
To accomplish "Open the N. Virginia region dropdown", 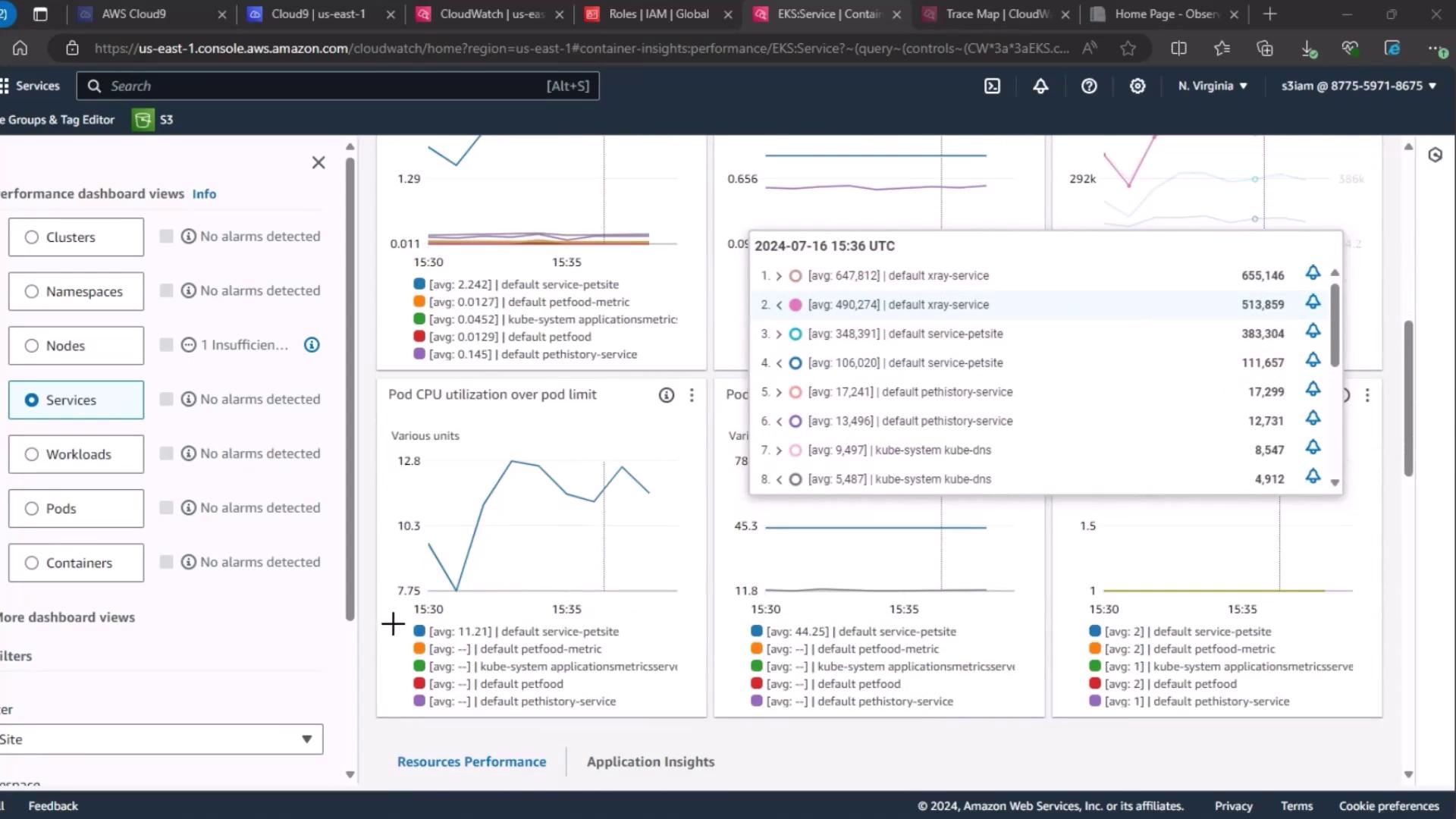I will coord(1213,86).
